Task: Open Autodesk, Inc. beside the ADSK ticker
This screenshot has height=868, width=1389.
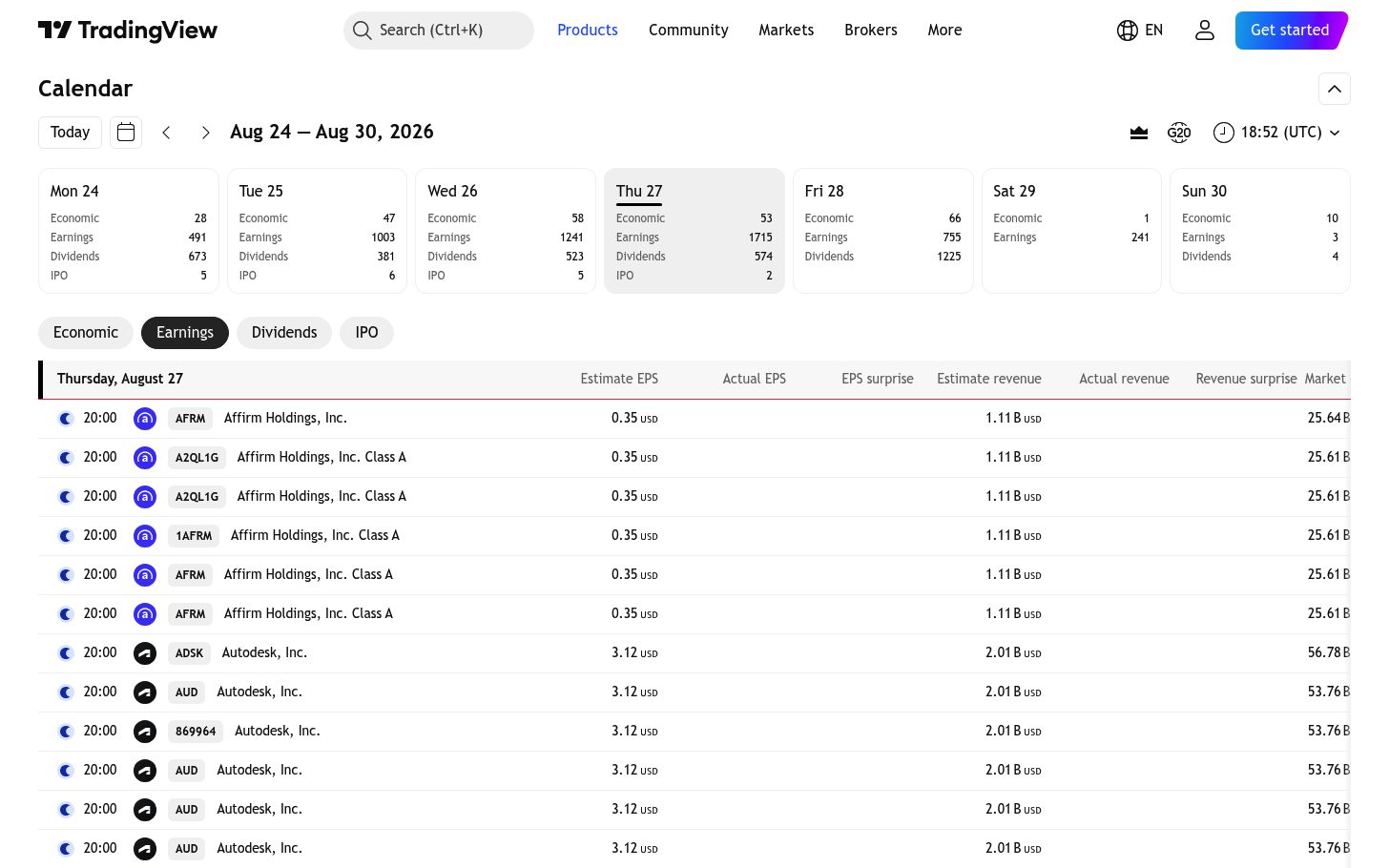Action: [264, 653]
